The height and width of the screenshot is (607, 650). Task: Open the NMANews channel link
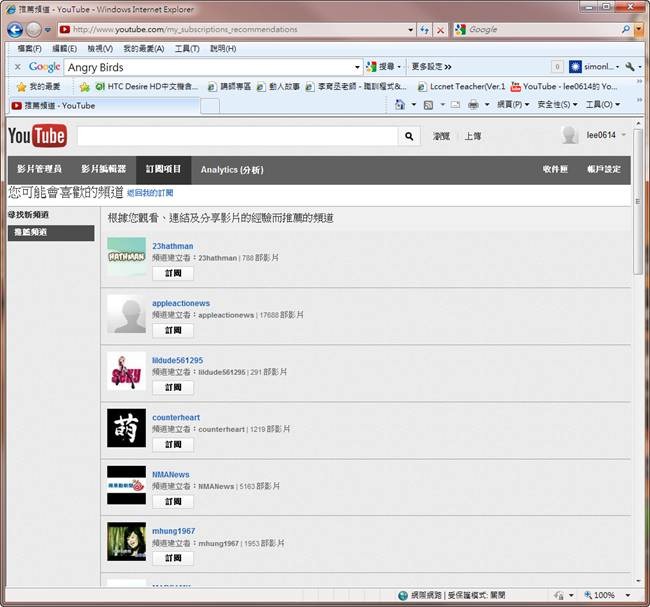pyautogui.click(x=170, y=474)
